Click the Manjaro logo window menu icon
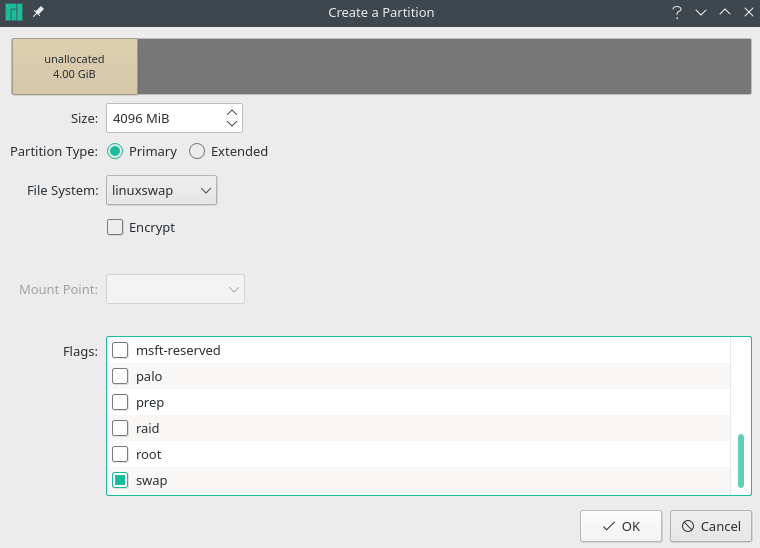This screenshot has width=760, height=548. tap(14, 12)
